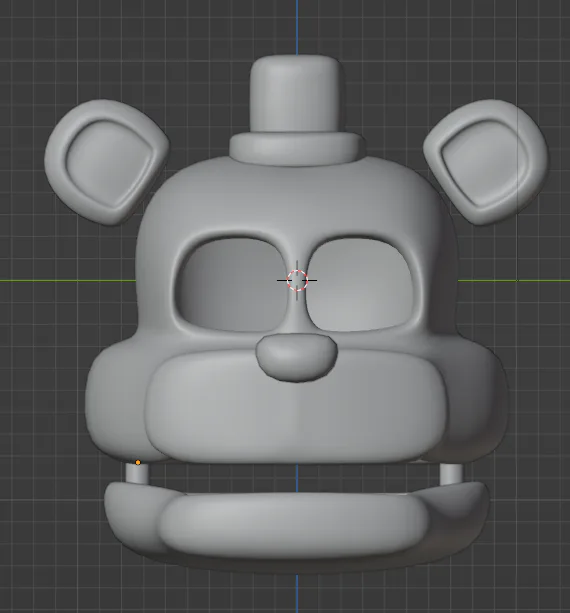Screen dimensions: 570x613
Task: Click the orange object origin dot
Action: click(x=138, y=462)
